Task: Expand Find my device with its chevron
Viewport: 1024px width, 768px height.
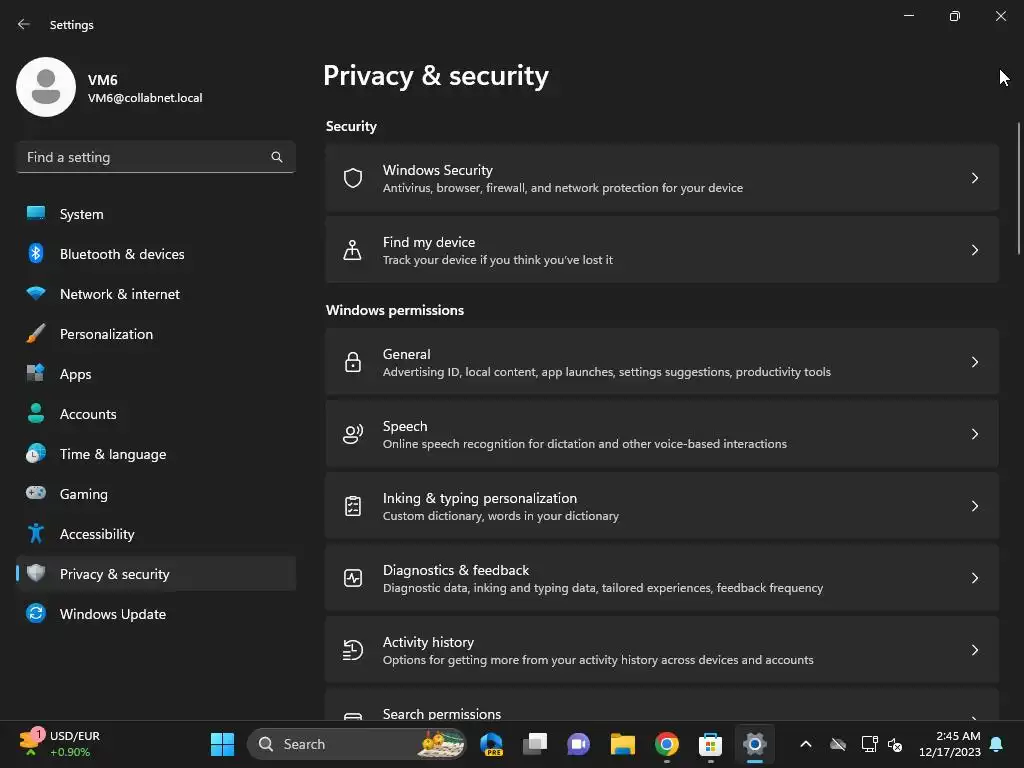Action: click(974, 249)
